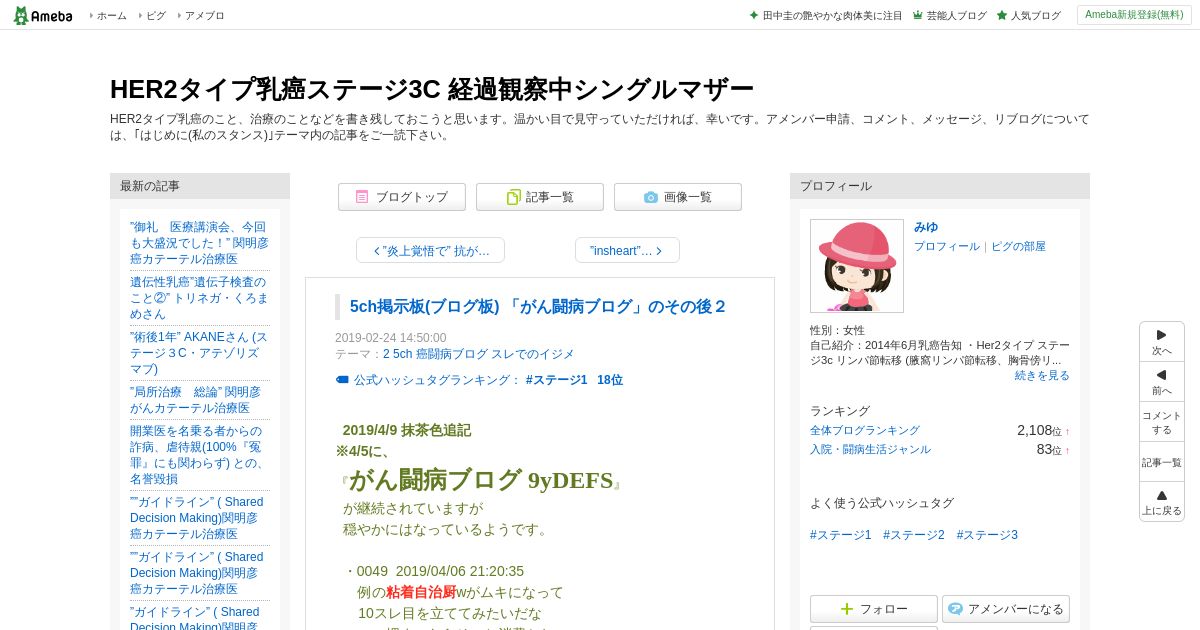Expand profile with 続きを見る
The width and height of the screenshot is (1200, 630).
[x=1042, y=375]
